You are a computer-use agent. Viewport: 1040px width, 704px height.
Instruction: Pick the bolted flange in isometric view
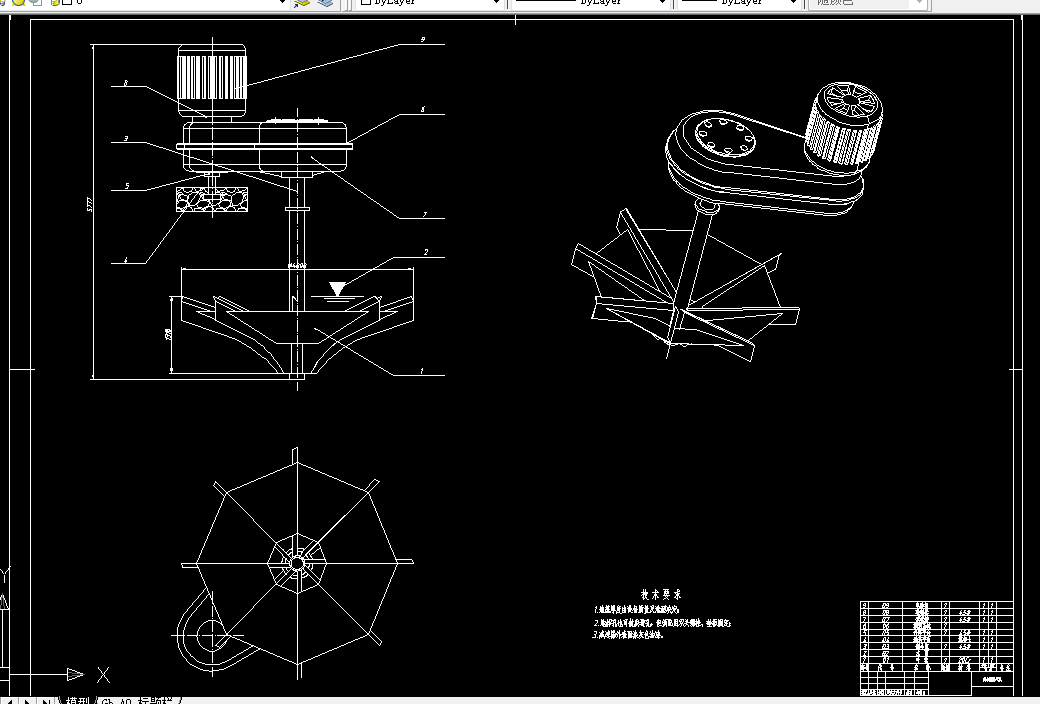[725, 137]
